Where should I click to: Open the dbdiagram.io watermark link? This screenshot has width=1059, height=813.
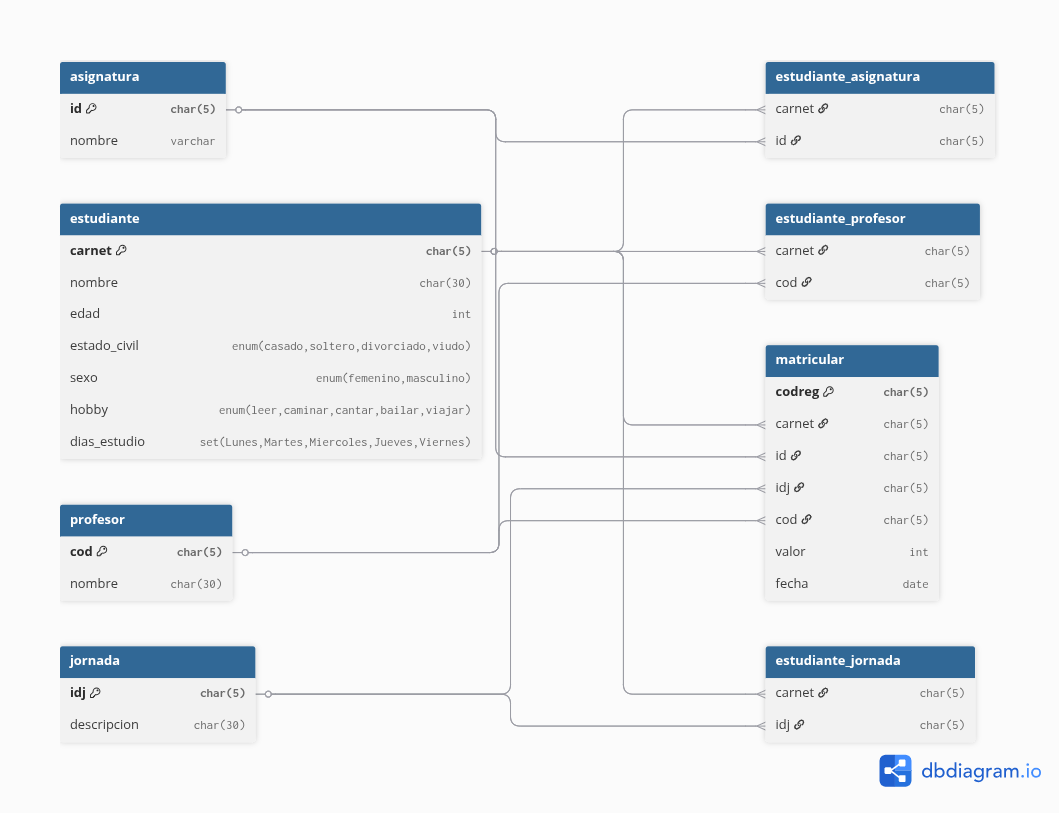[x=981, y=771]
